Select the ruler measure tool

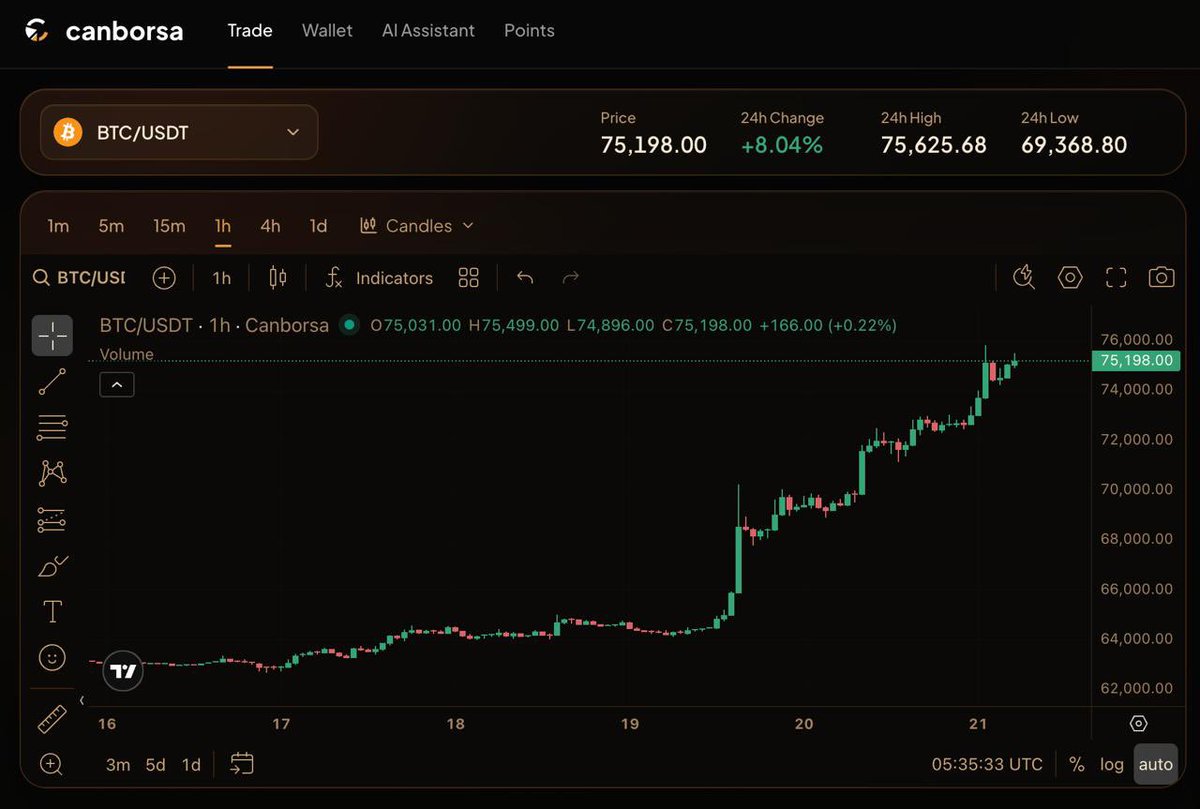(52, 719)
